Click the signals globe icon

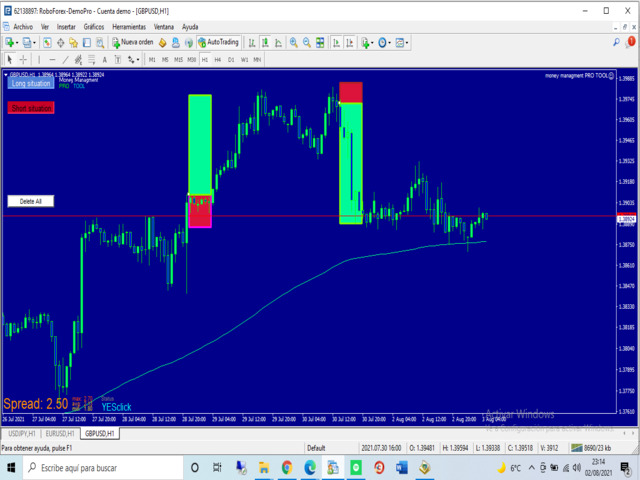point(189,42)
